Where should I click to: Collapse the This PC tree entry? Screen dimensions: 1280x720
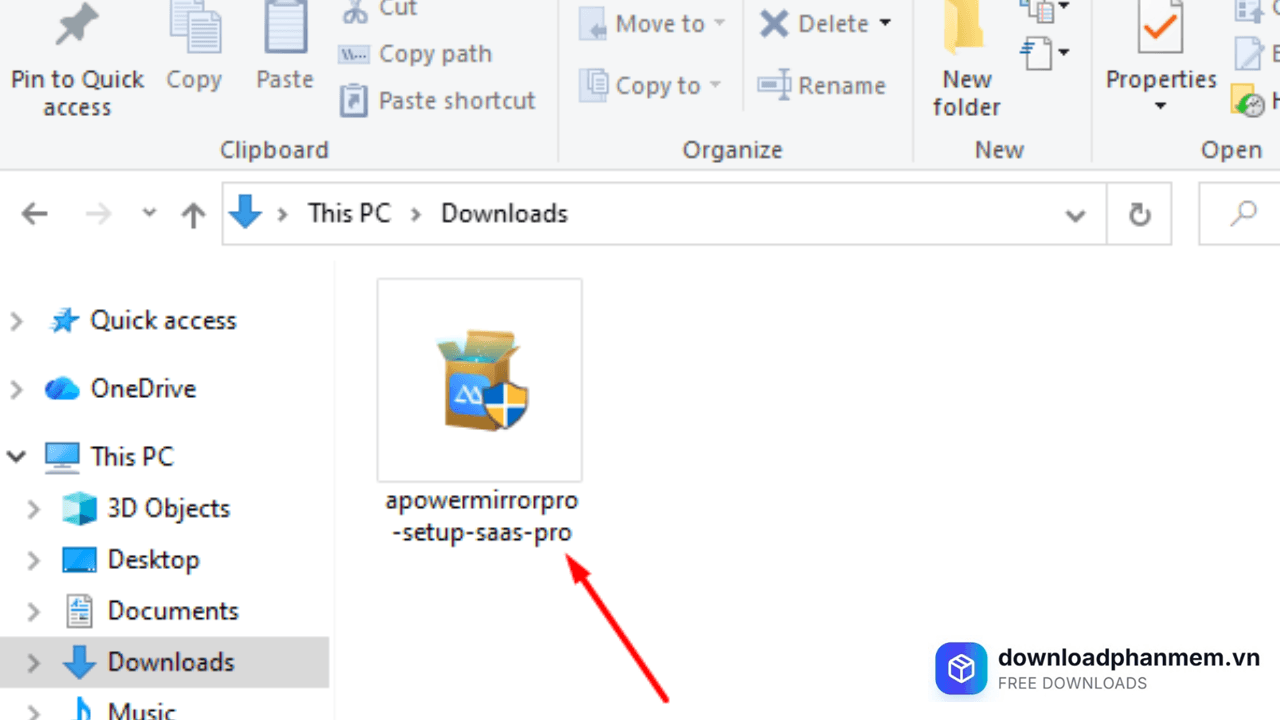tap(16, 456)
